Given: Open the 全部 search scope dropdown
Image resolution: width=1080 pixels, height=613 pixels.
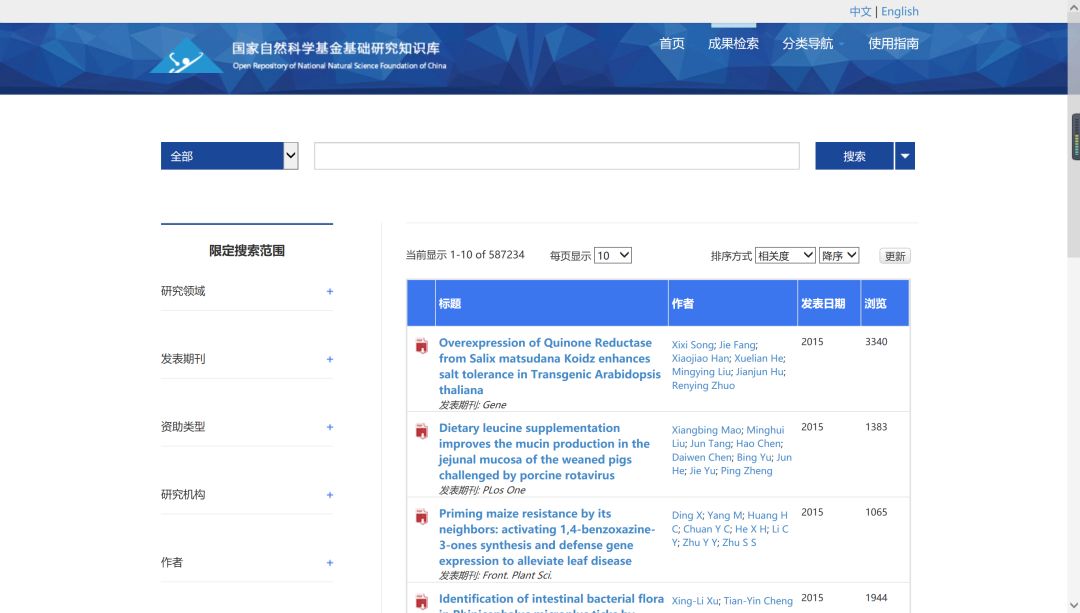Looking at the screenshot, I should click(x=228, y=155).
